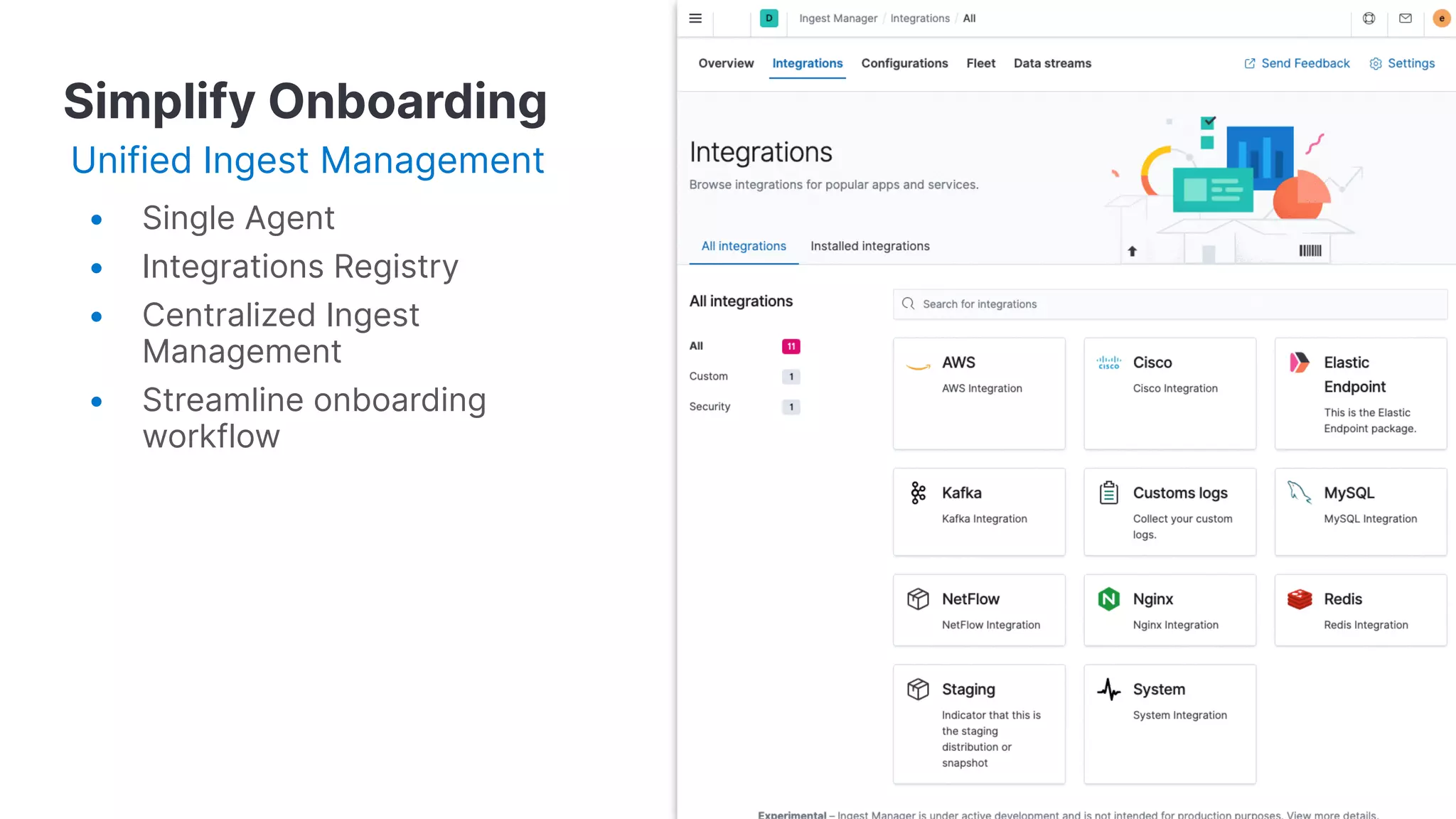Filter by the Custom category
The width and height of the screenshot is (1456, 819).
coord(708,376)
